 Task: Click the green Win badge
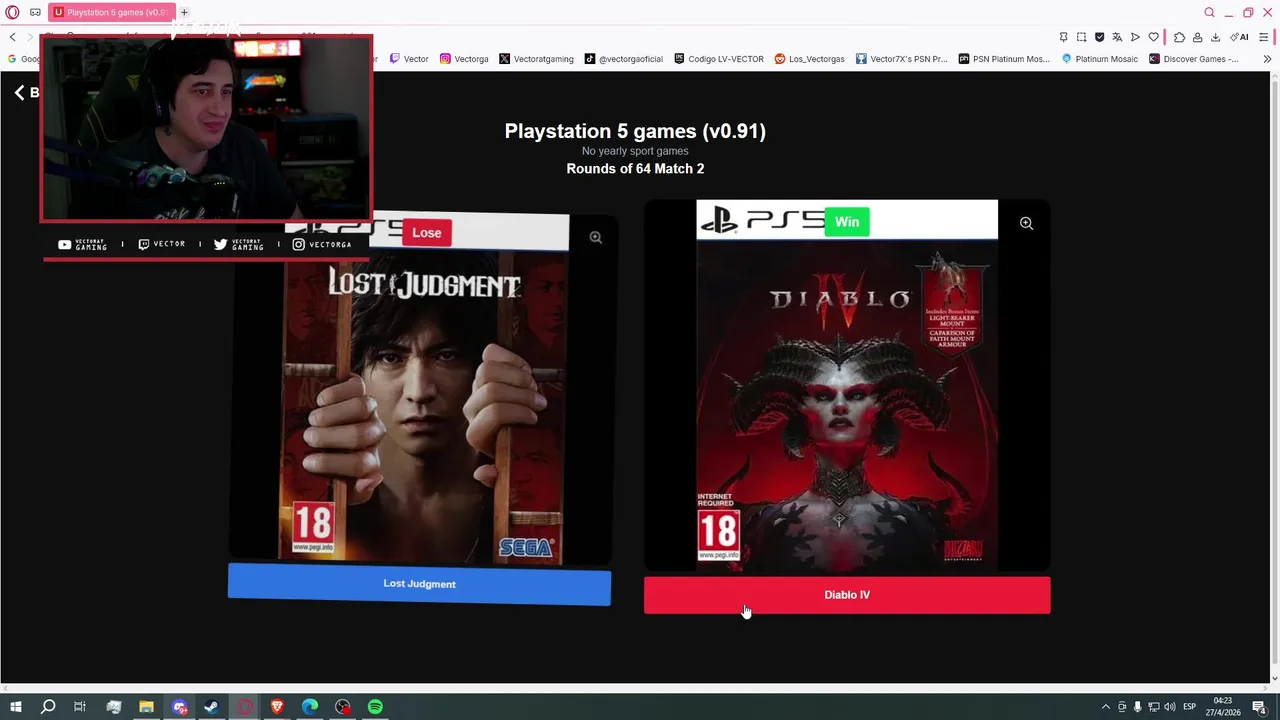(846, 222)
